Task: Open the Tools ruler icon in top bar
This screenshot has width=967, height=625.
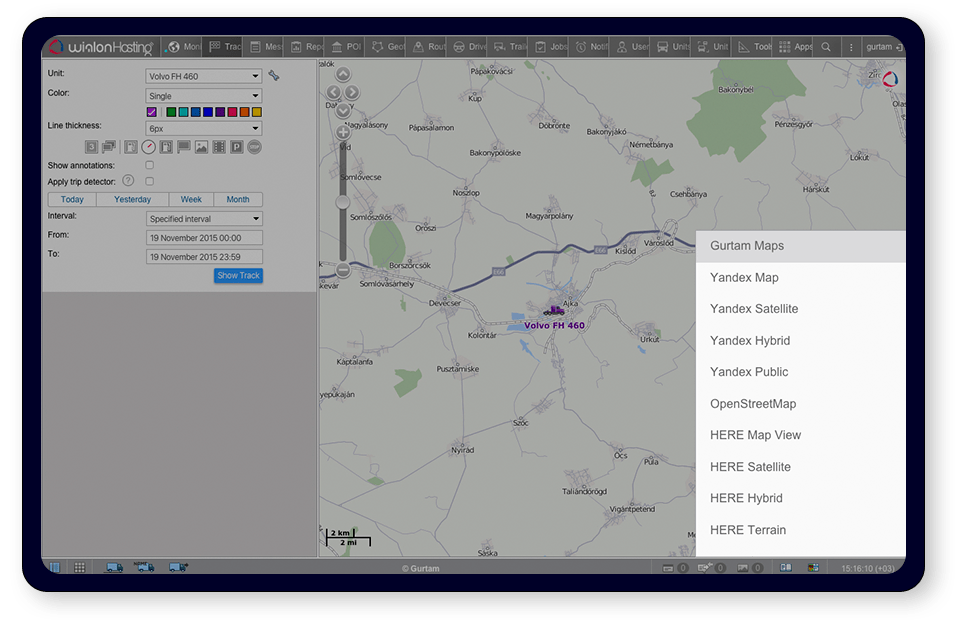Action: click(744, 47)
